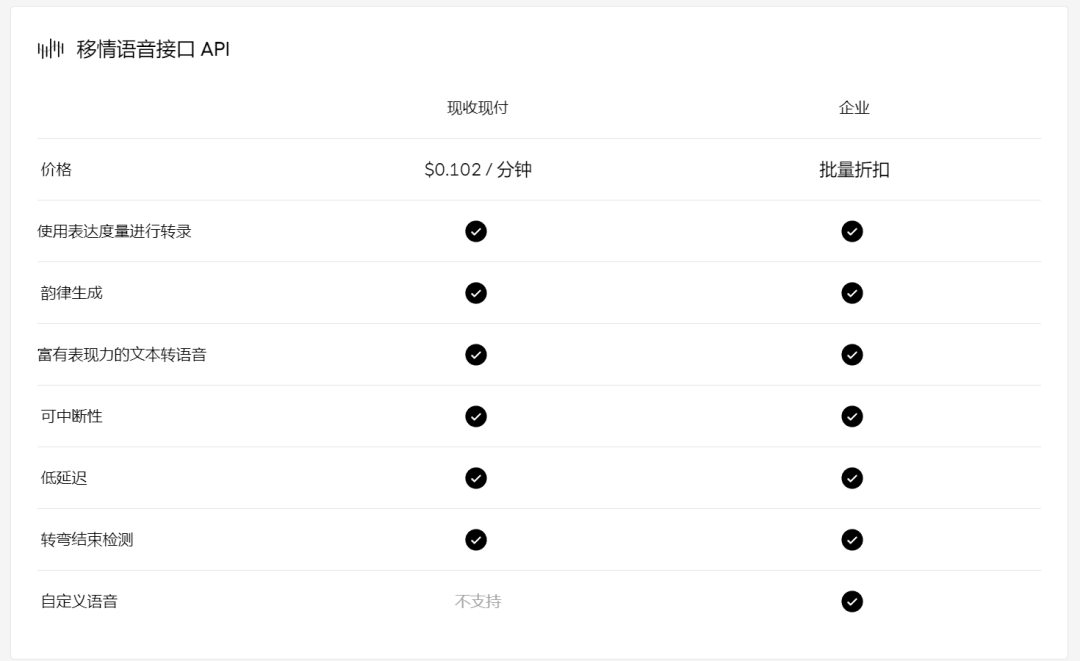The width and height of the screenshot is (1080, 661).
Task: Select the 现收现付 plan column header
Action: pos(477,108)
